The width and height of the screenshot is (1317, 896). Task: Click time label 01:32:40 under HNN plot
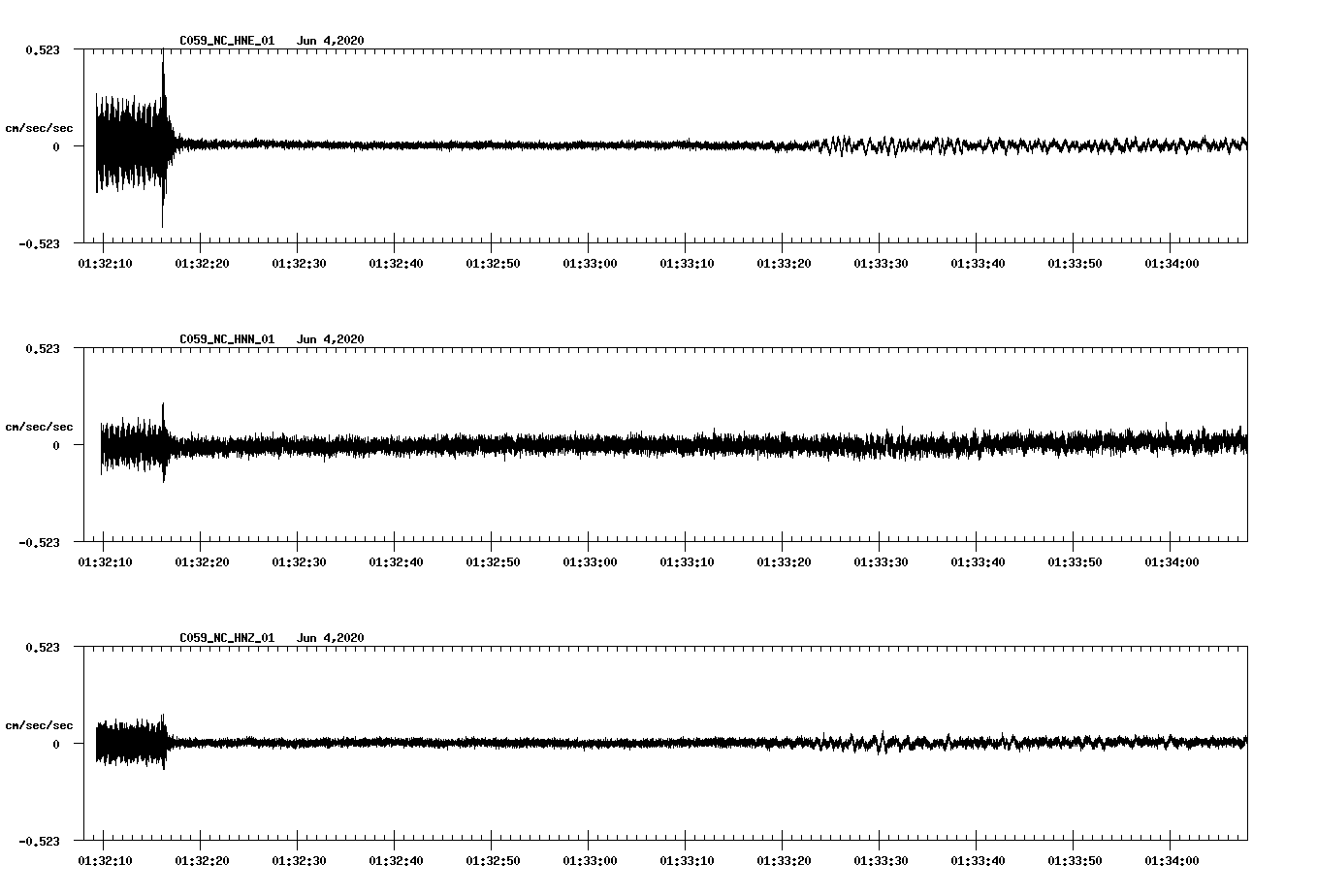point(396,562)
